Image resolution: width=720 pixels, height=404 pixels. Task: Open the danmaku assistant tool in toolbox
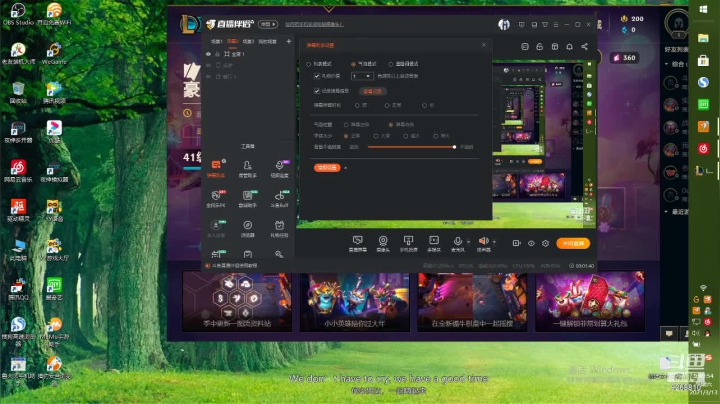click(216, 168)
